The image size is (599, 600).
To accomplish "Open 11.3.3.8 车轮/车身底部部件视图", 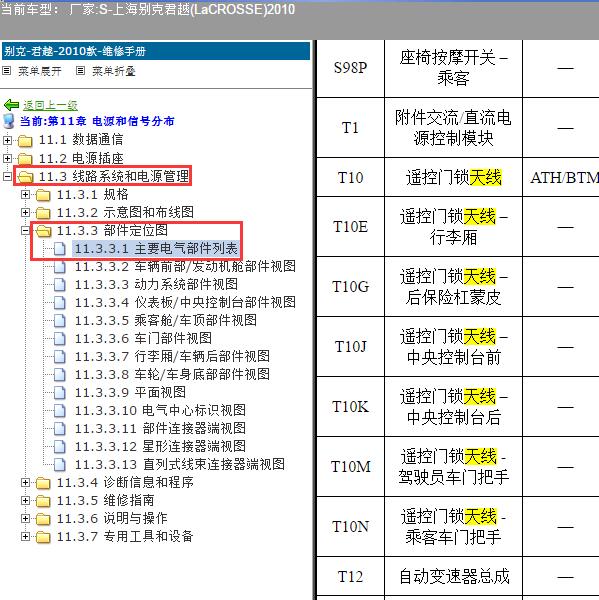I will pyautogui.click(x=172, y=374).
